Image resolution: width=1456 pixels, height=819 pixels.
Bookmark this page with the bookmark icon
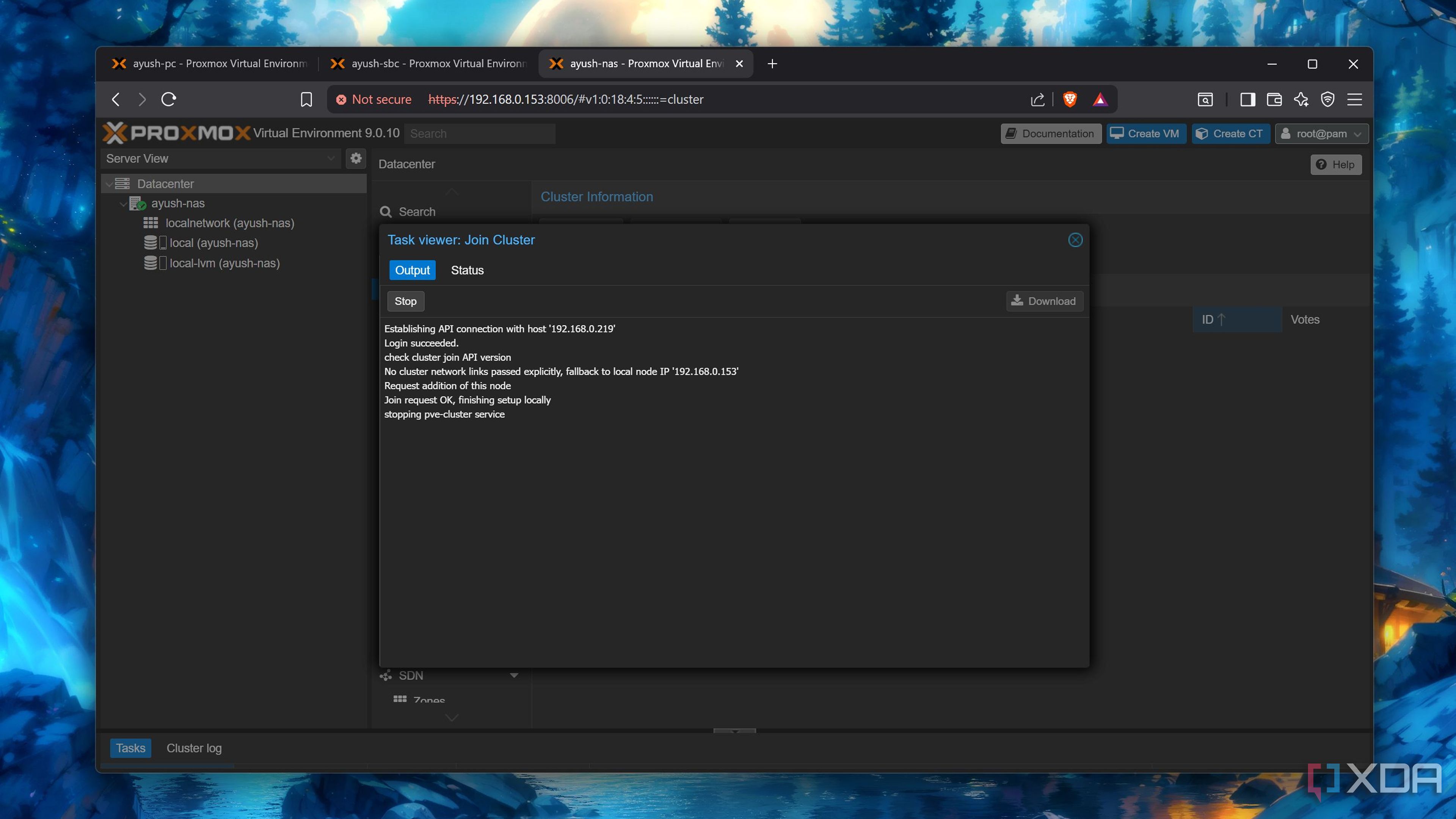pos(306,99)
